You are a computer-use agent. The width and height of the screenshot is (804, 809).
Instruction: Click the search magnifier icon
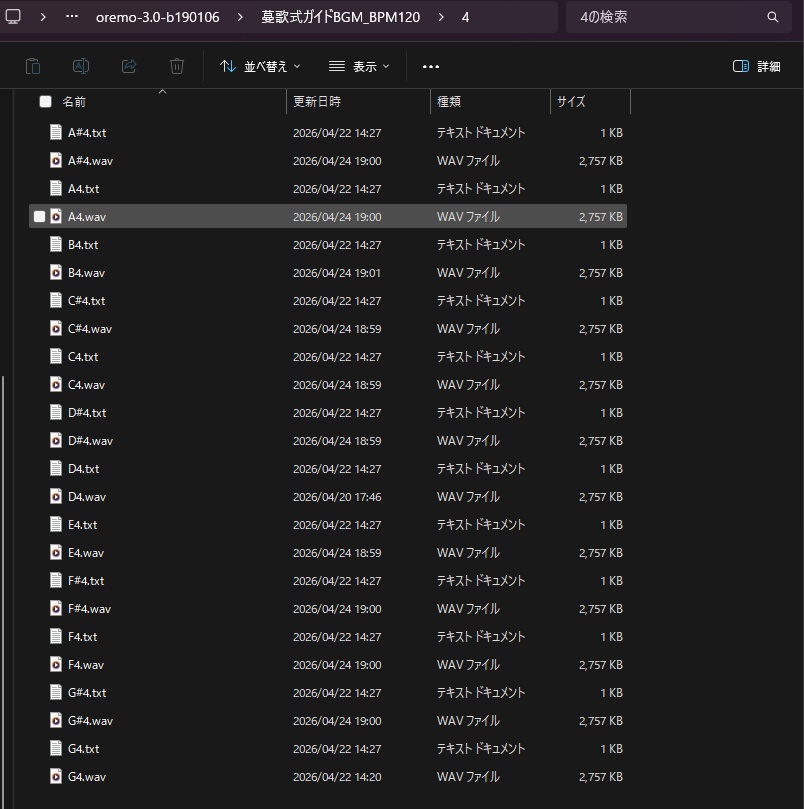pyautogui.click(x=773, y=17)
